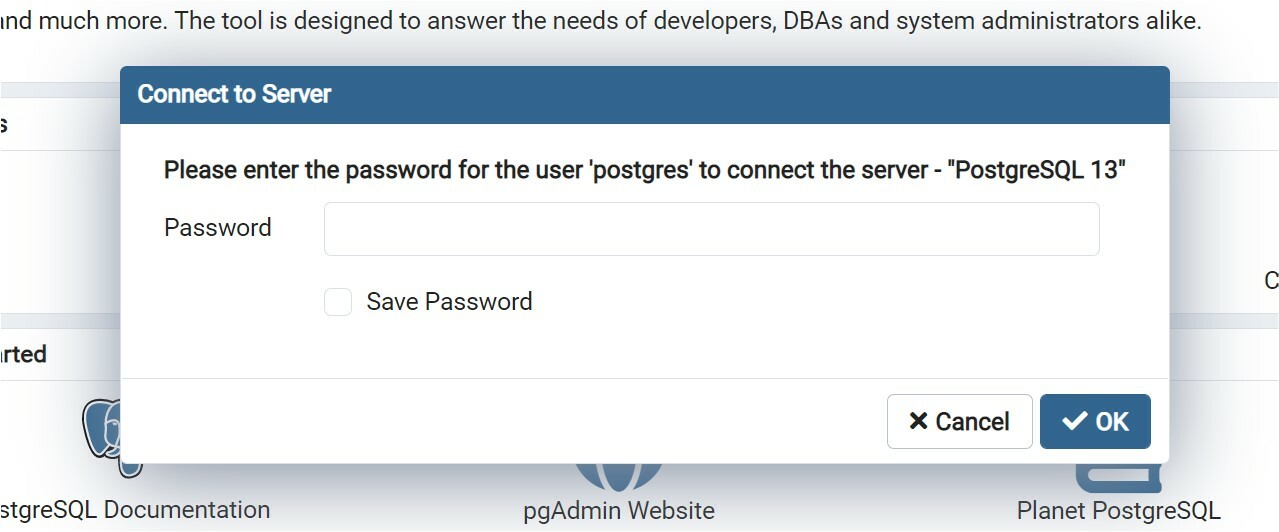The image size is (1279, 532).
Task: Enable the Save Password checkbox
Action: pyautogui.click(x=338, y=302)
